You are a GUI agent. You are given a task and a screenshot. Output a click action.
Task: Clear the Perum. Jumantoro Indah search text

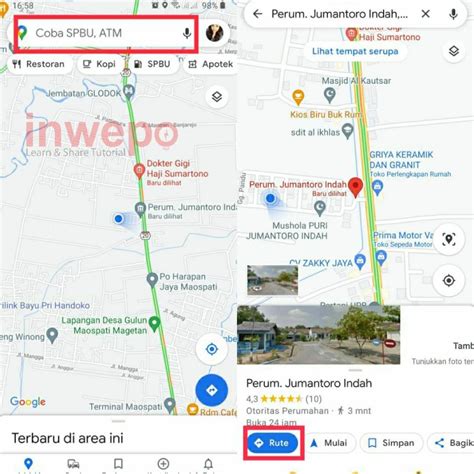click(425, 14)
